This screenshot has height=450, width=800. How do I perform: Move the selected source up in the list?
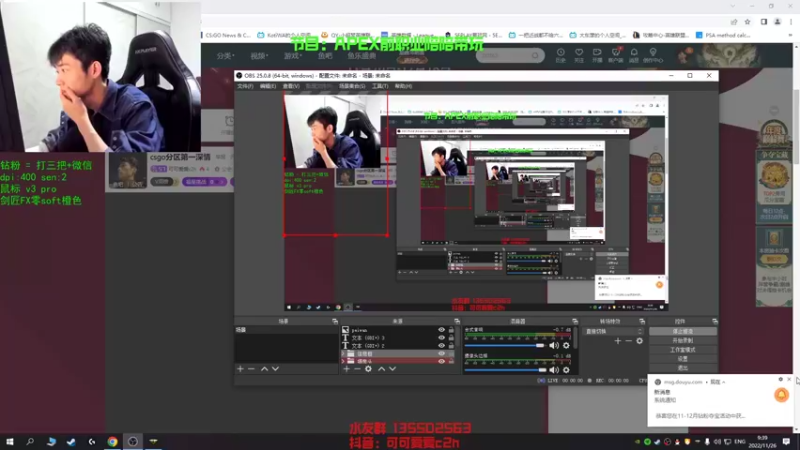(x=381, y=368)
